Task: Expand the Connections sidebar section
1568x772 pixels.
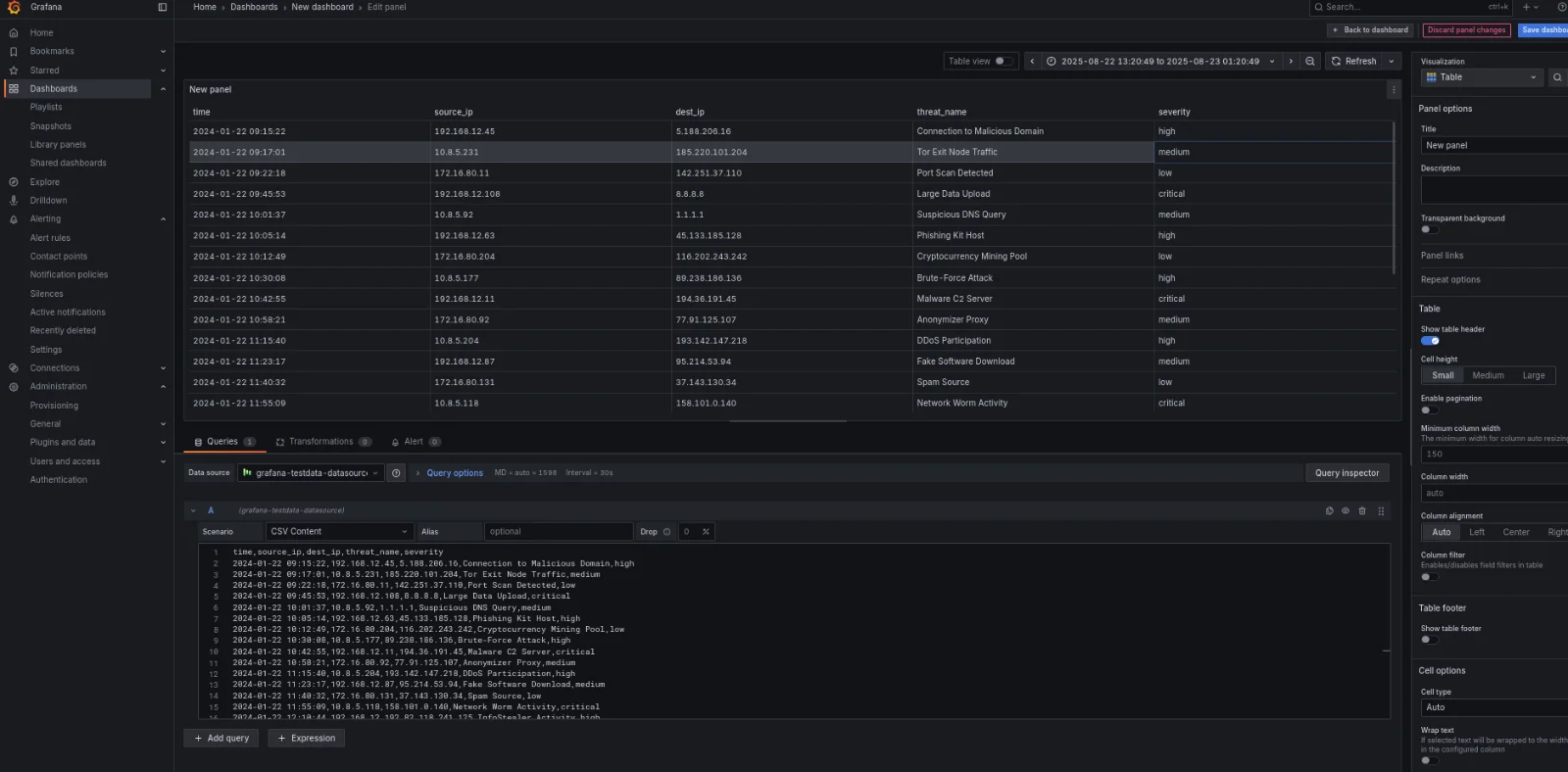Action: pyautogui.click(x=163, y=368)
